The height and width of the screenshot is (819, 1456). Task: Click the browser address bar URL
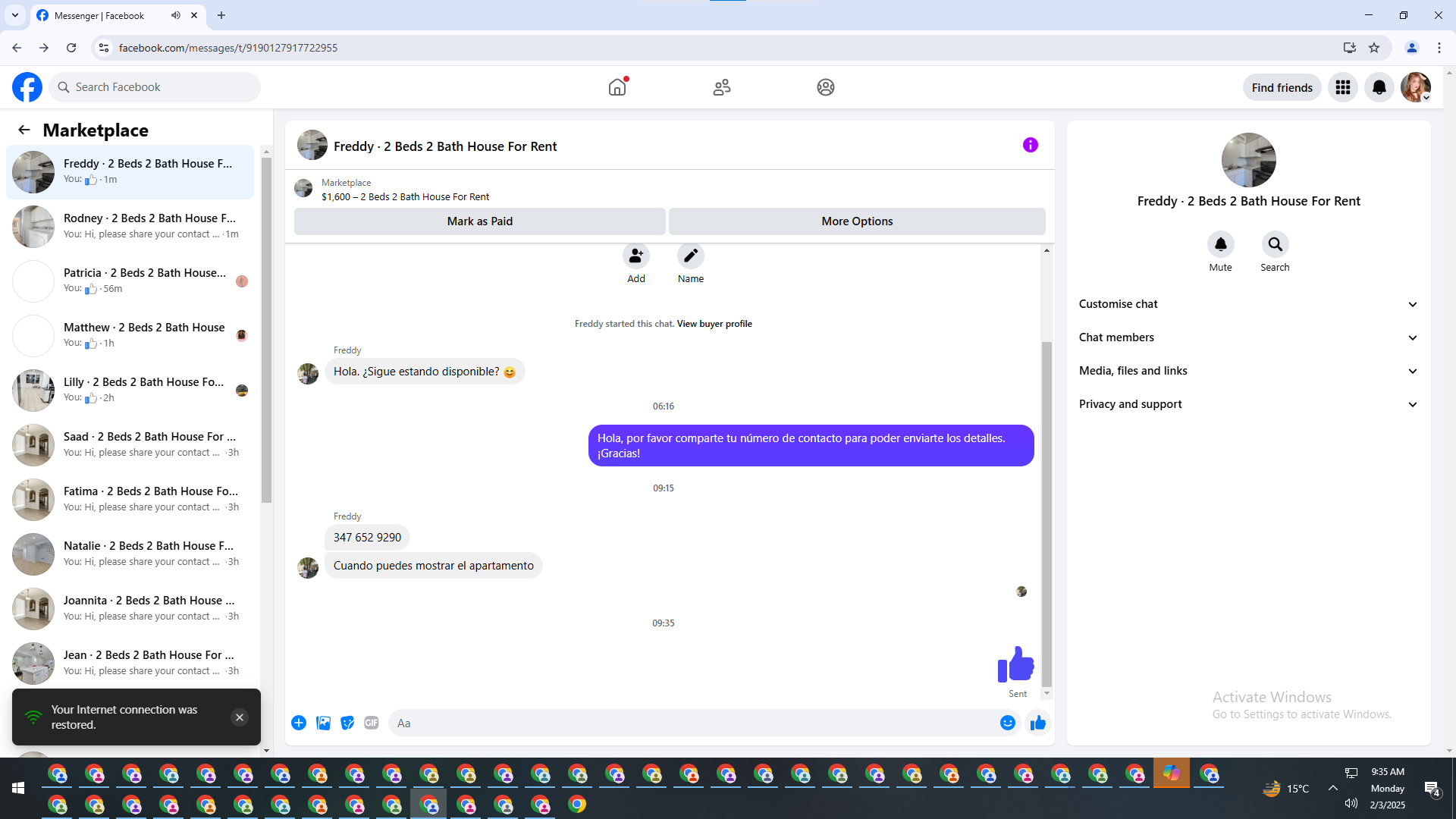228,48
